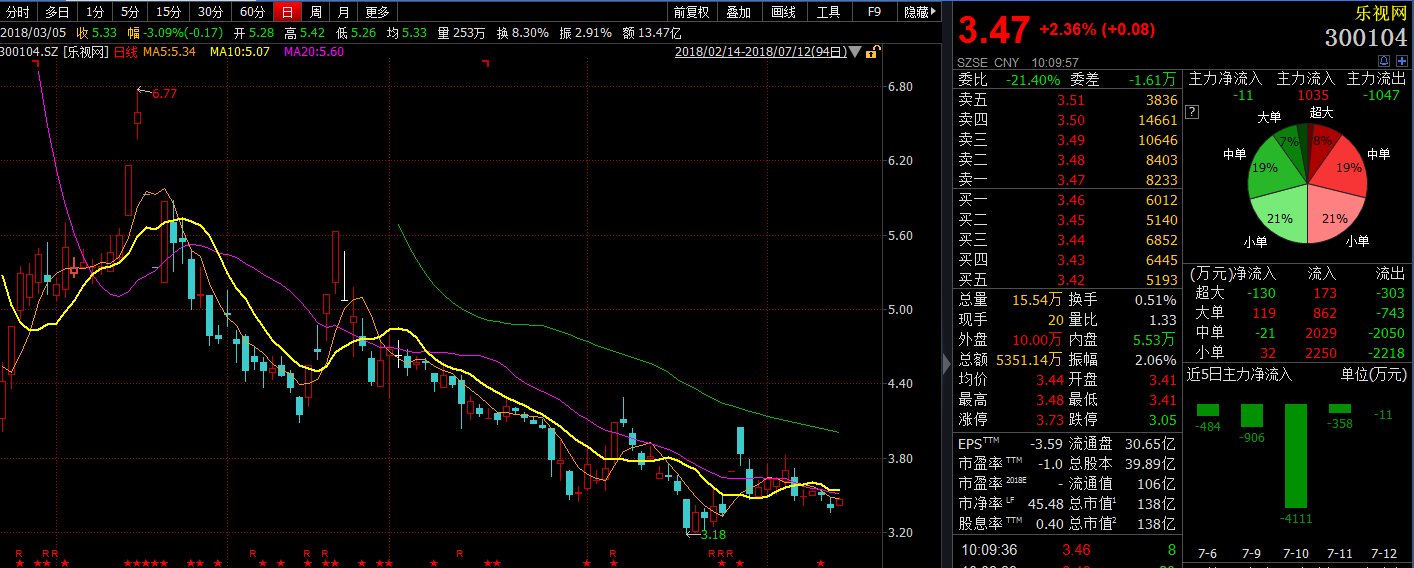Click the 涨停 limit-up price 3.73

coord(1048,420)
